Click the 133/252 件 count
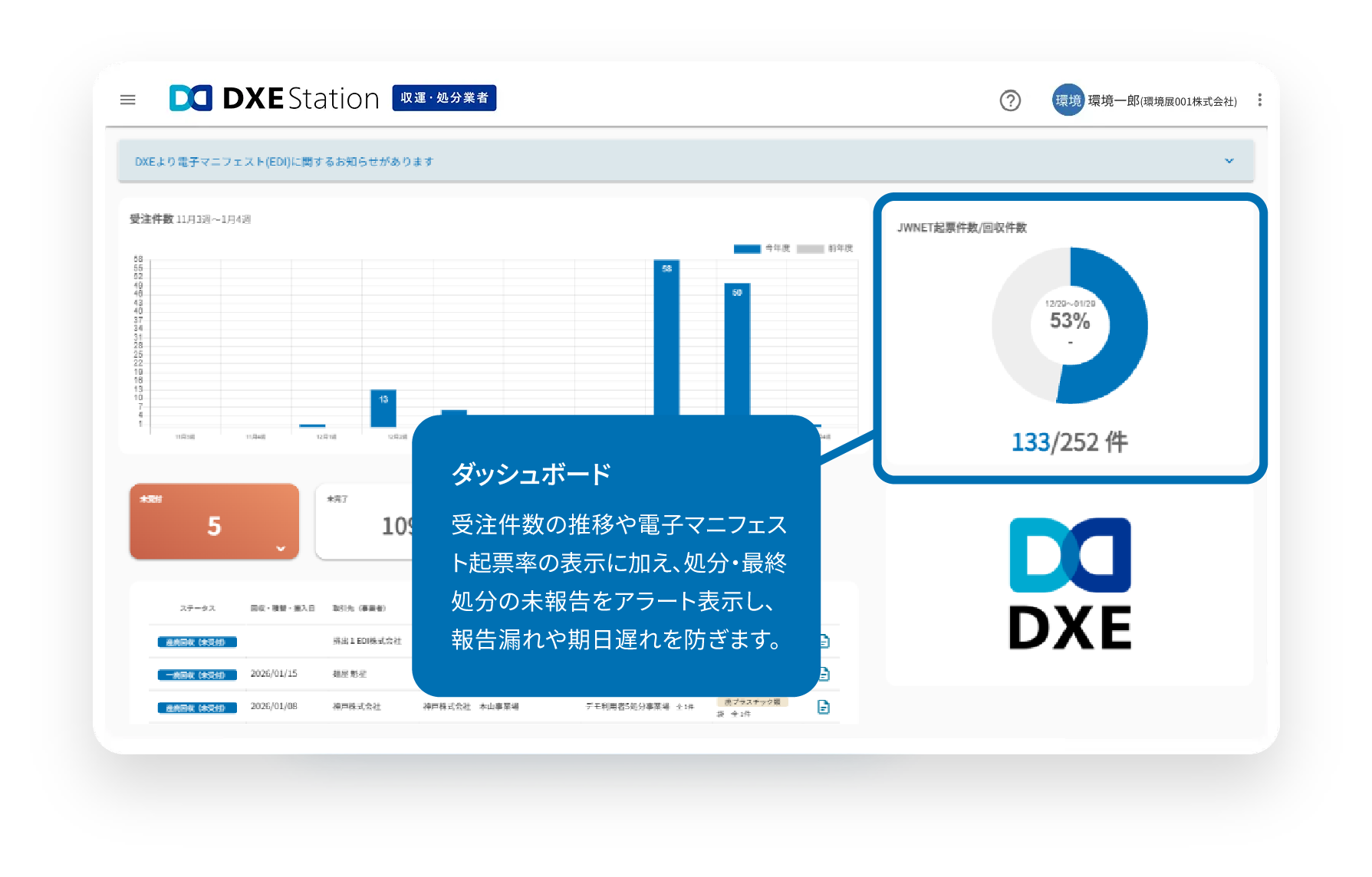Screen dimensions: 1372x877 click(1070, 442)
